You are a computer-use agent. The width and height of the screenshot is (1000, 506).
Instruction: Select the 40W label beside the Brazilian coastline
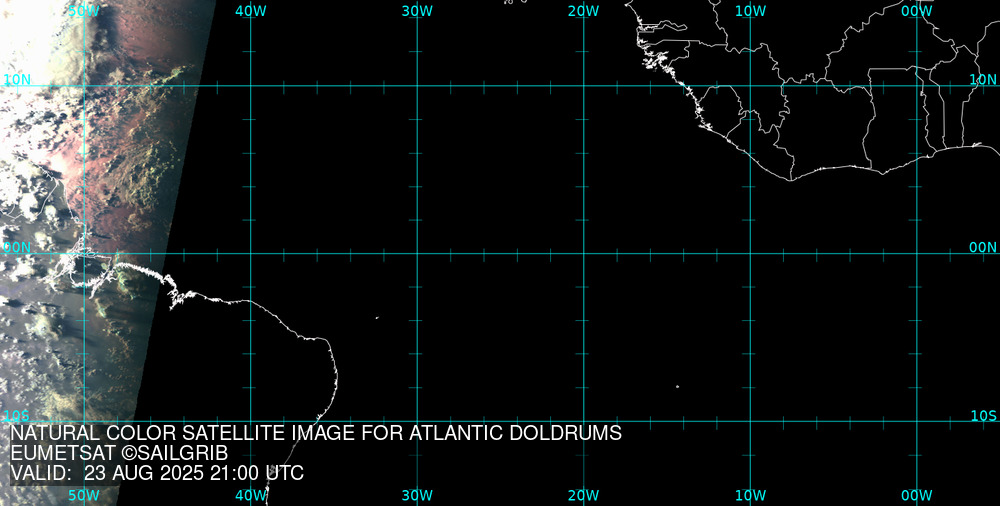click(x=251, y=495)
